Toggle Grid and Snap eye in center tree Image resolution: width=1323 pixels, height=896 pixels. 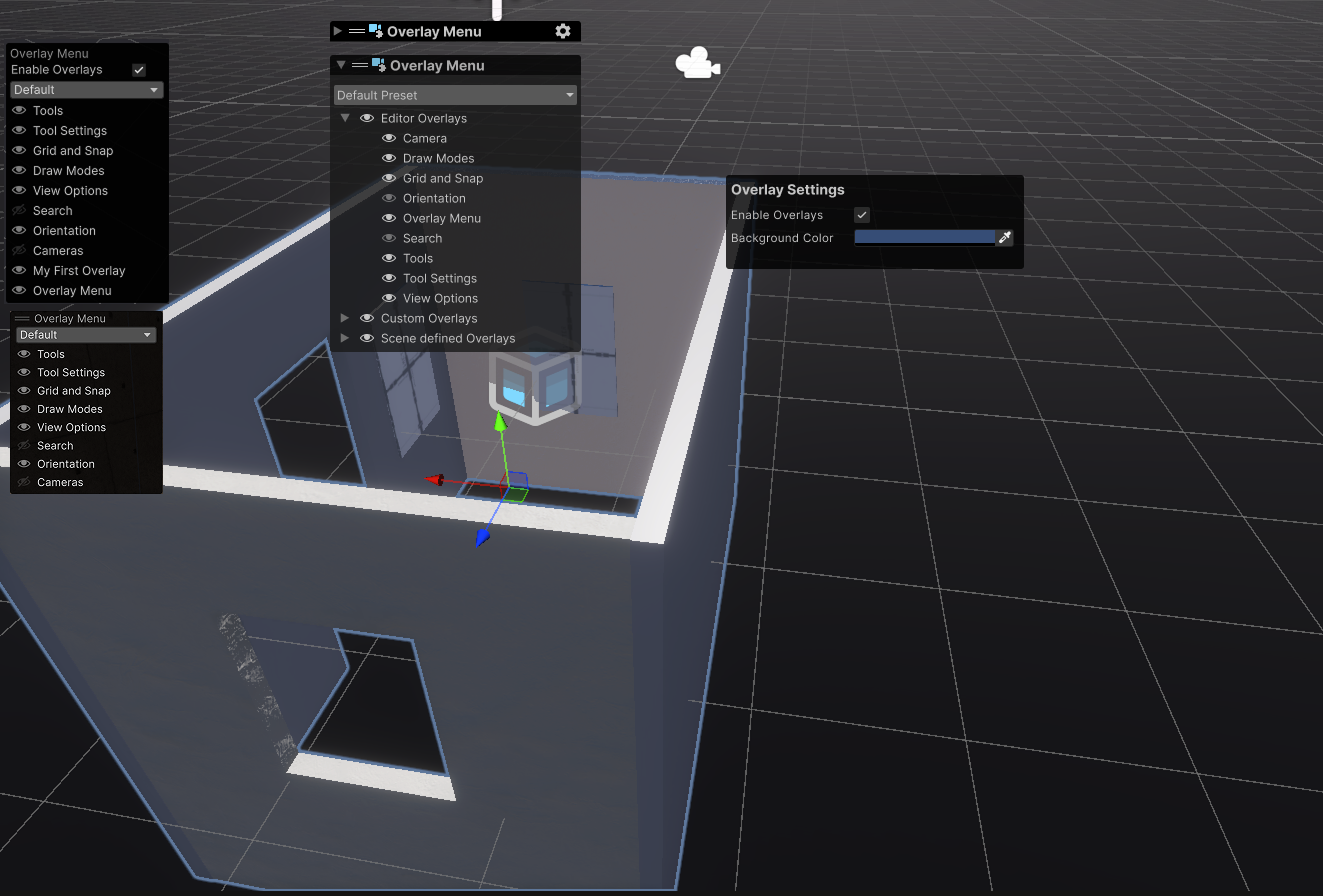[x=389, y=179]
